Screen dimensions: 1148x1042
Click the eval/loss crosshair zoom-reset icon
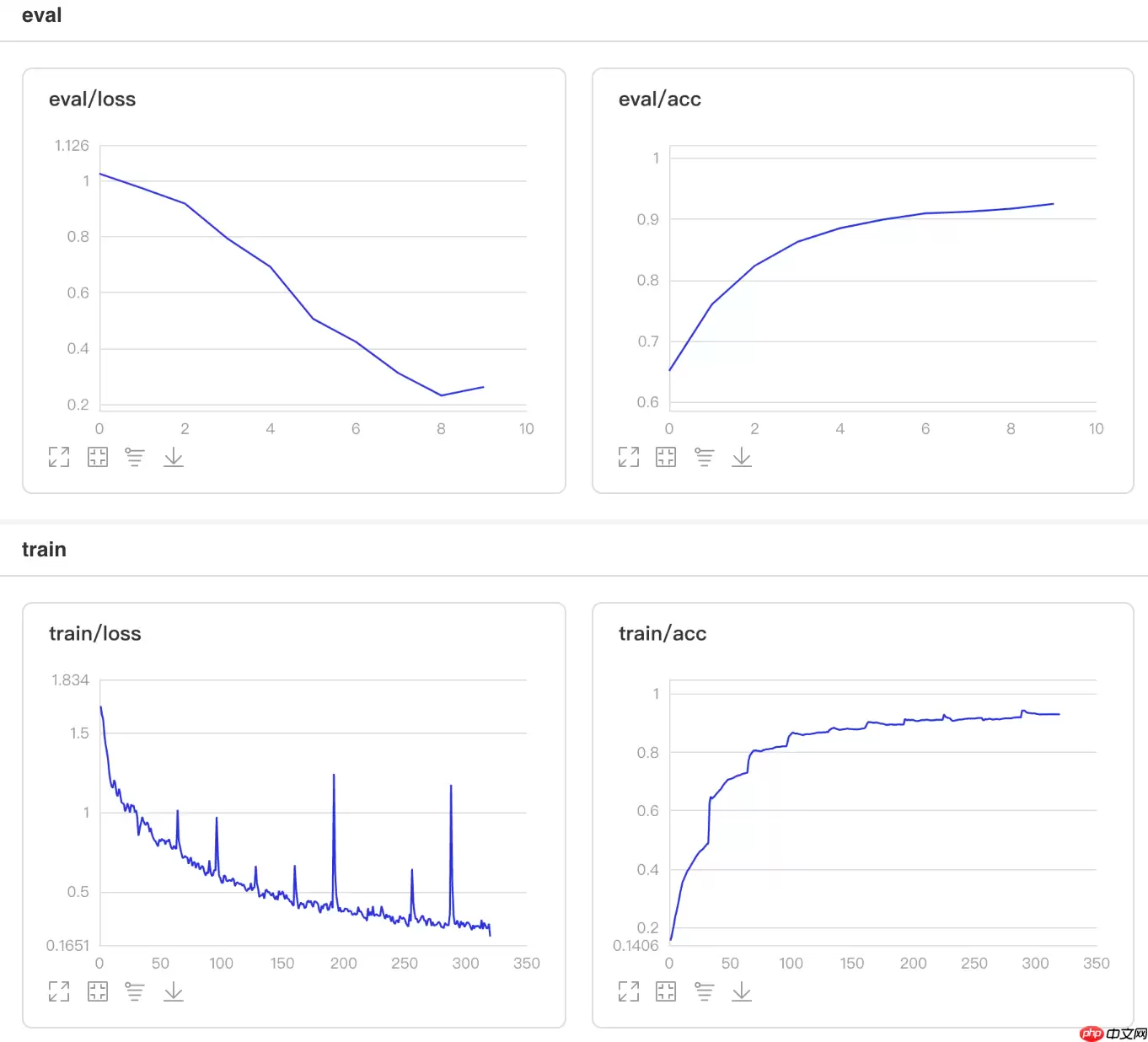click(98, 457)
